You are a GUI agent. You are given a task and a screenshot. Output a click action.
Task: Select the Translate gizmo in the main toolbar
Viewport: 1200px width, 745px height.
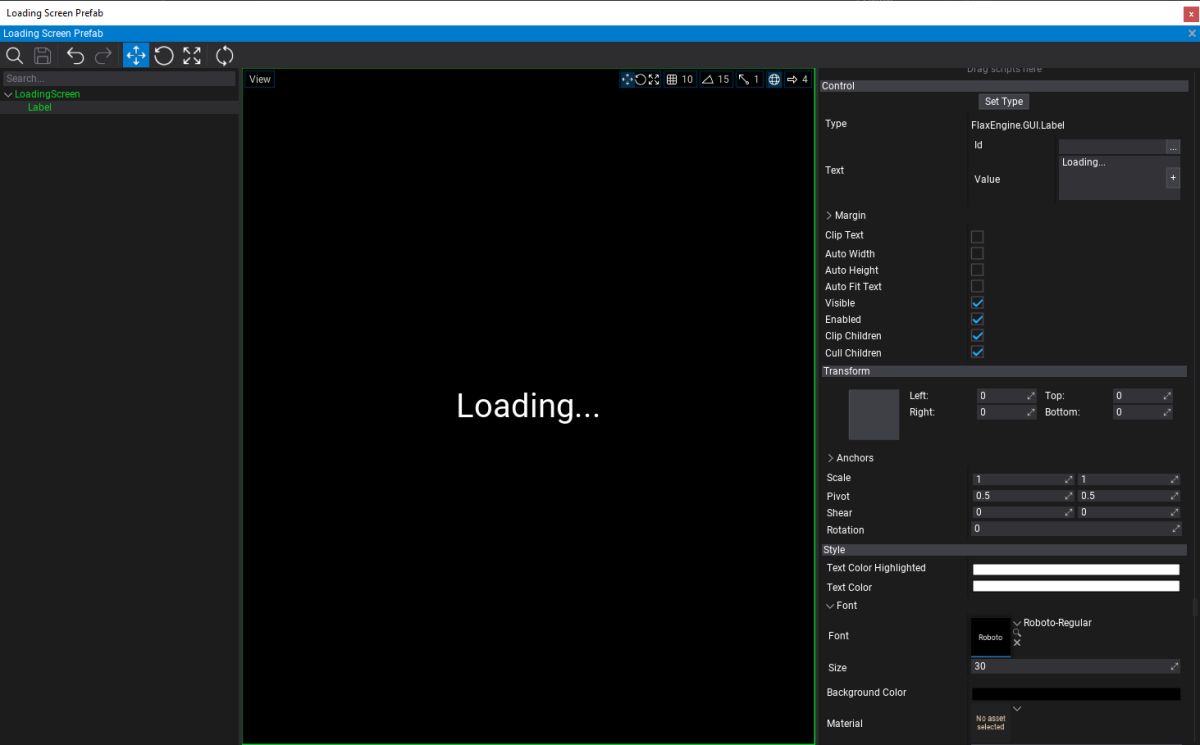[135, 55]
